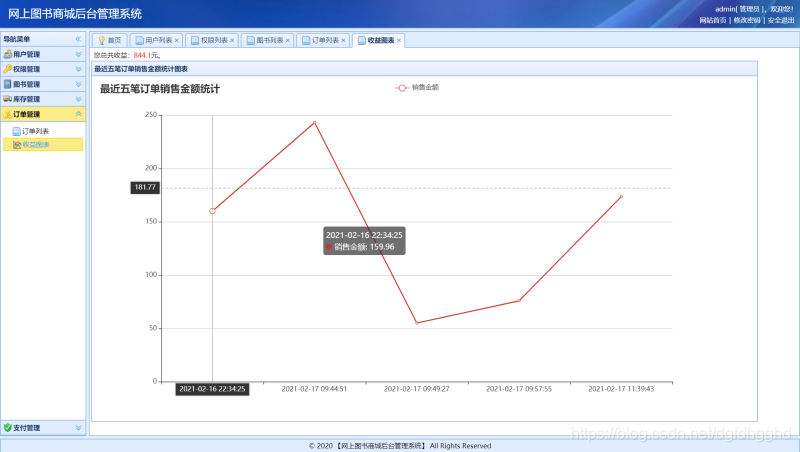
Task: Click the 支付管理 shield icon
Action: click(7, 428)
